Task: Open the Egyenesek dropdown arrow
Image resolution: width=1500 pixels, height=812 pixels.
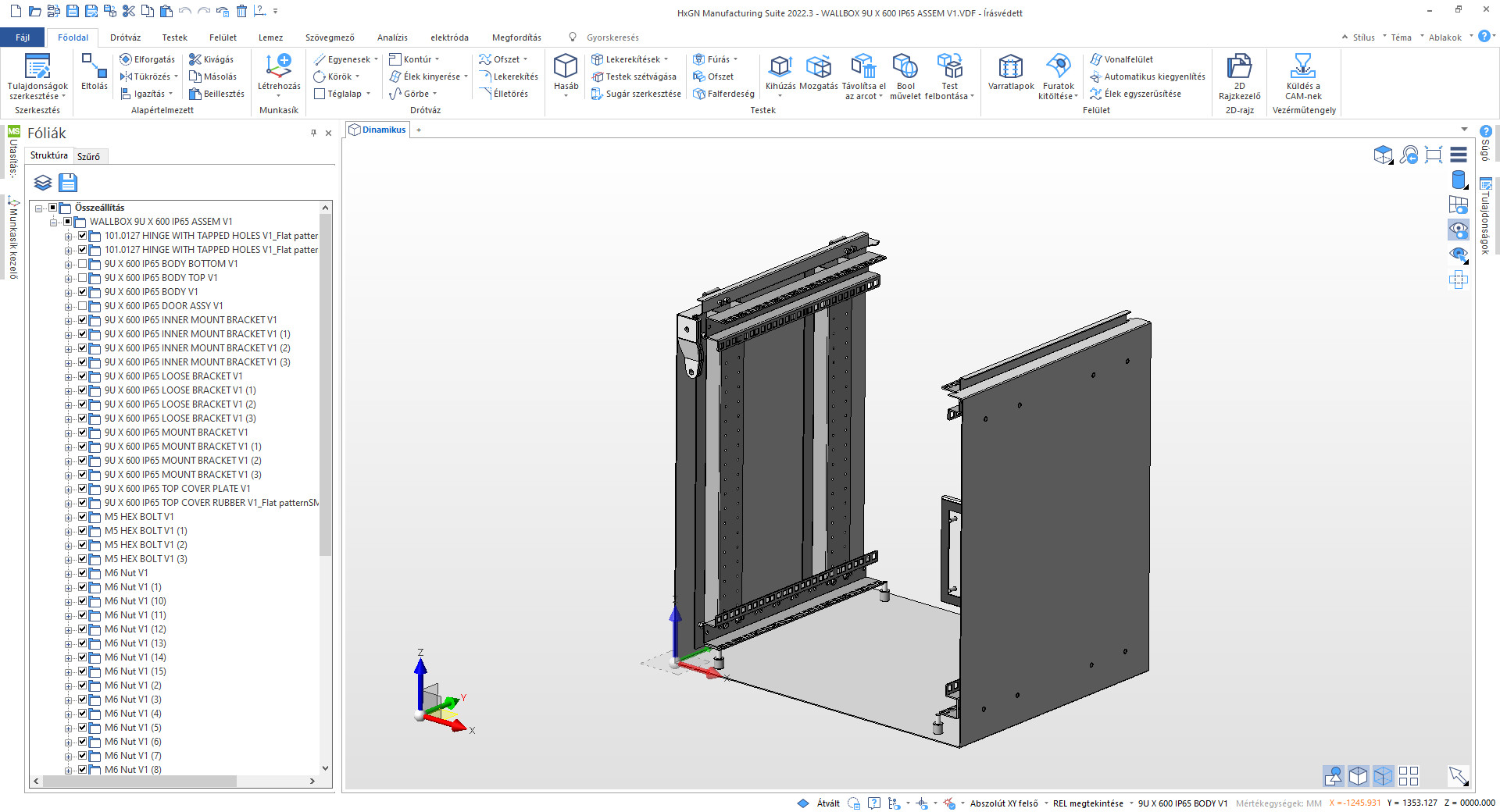Action: (376, 59)
